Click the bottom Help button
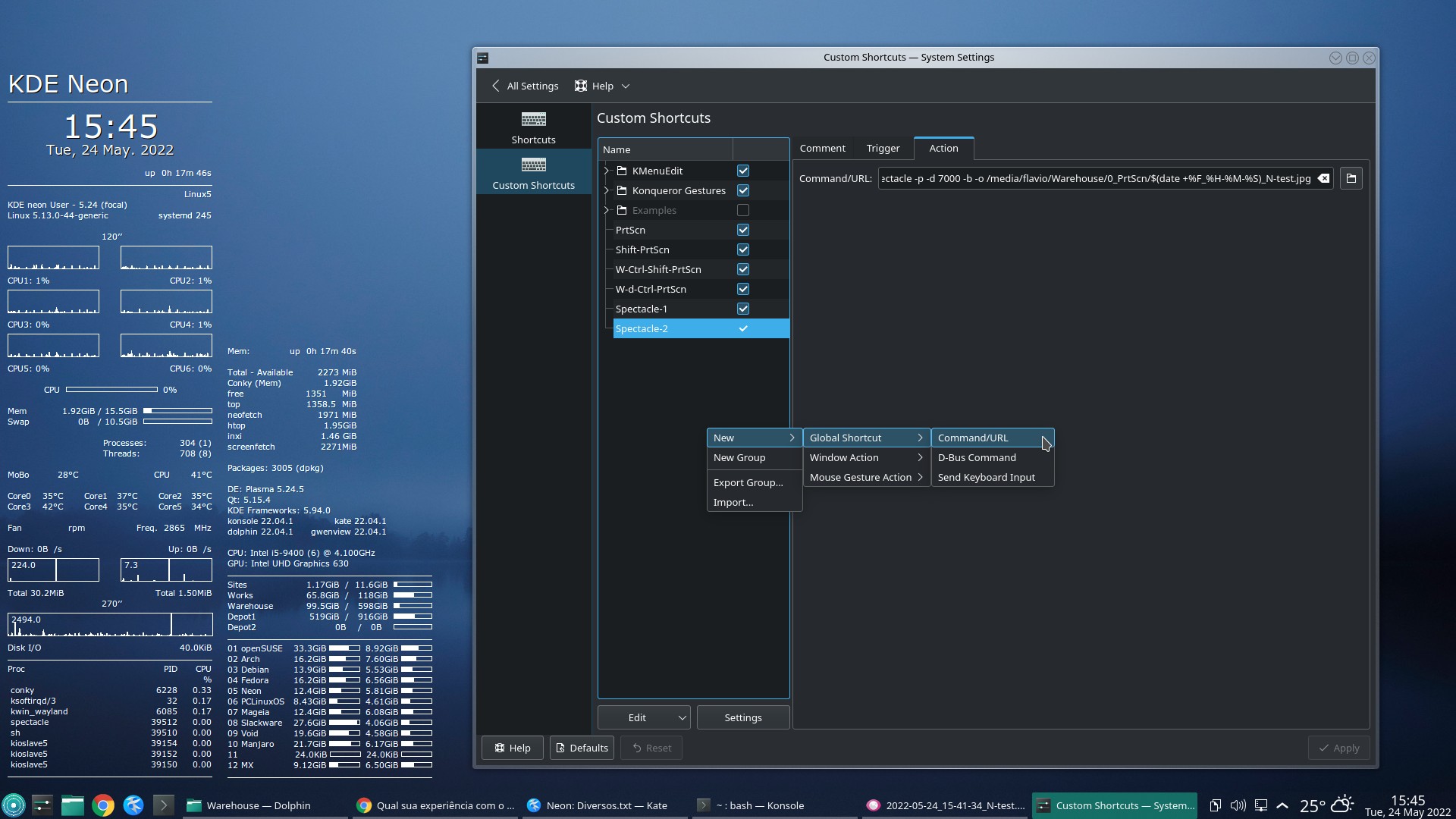 pos(512,748)
